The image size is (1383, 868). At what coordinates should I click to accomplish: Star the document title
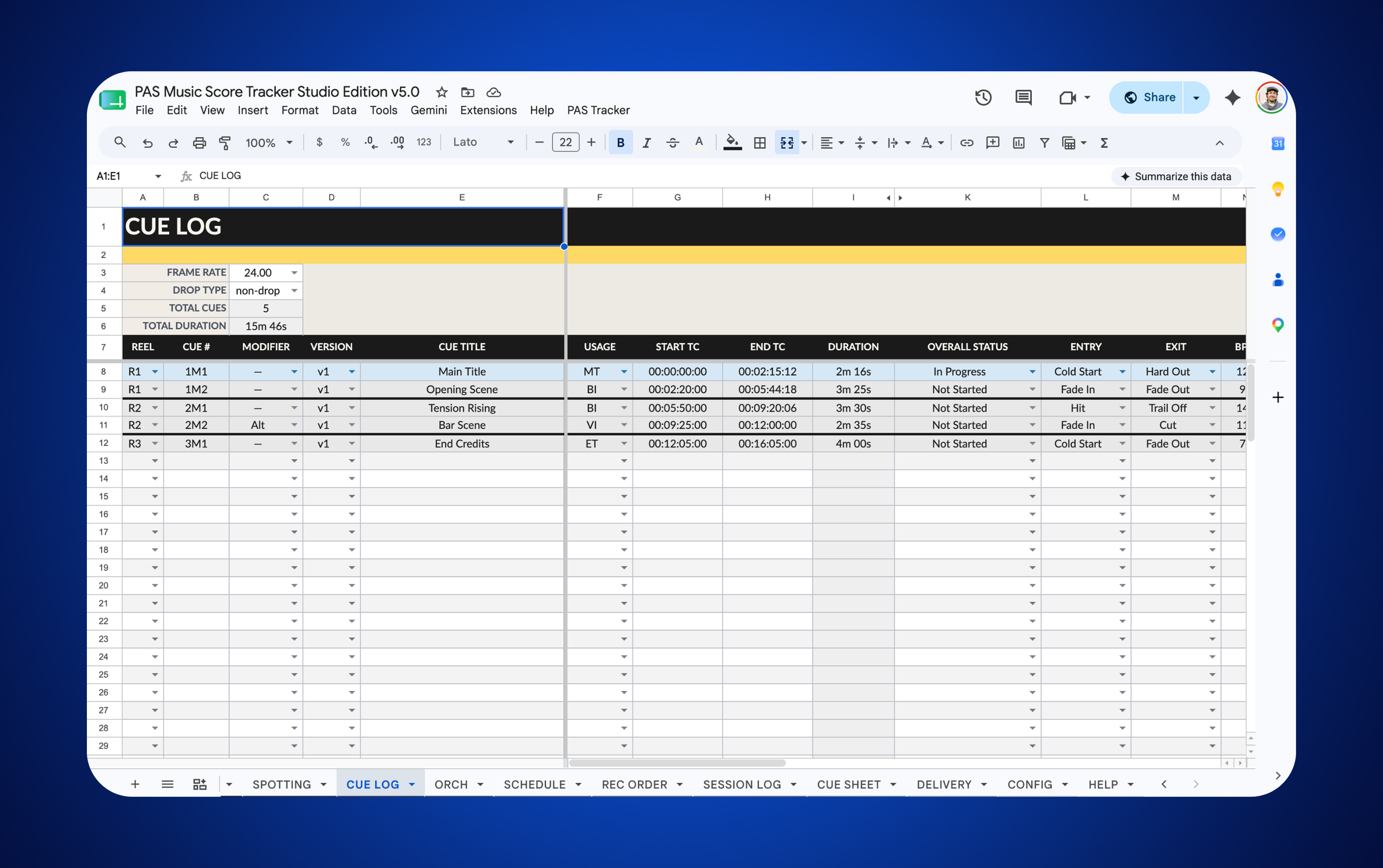[441, 92]
